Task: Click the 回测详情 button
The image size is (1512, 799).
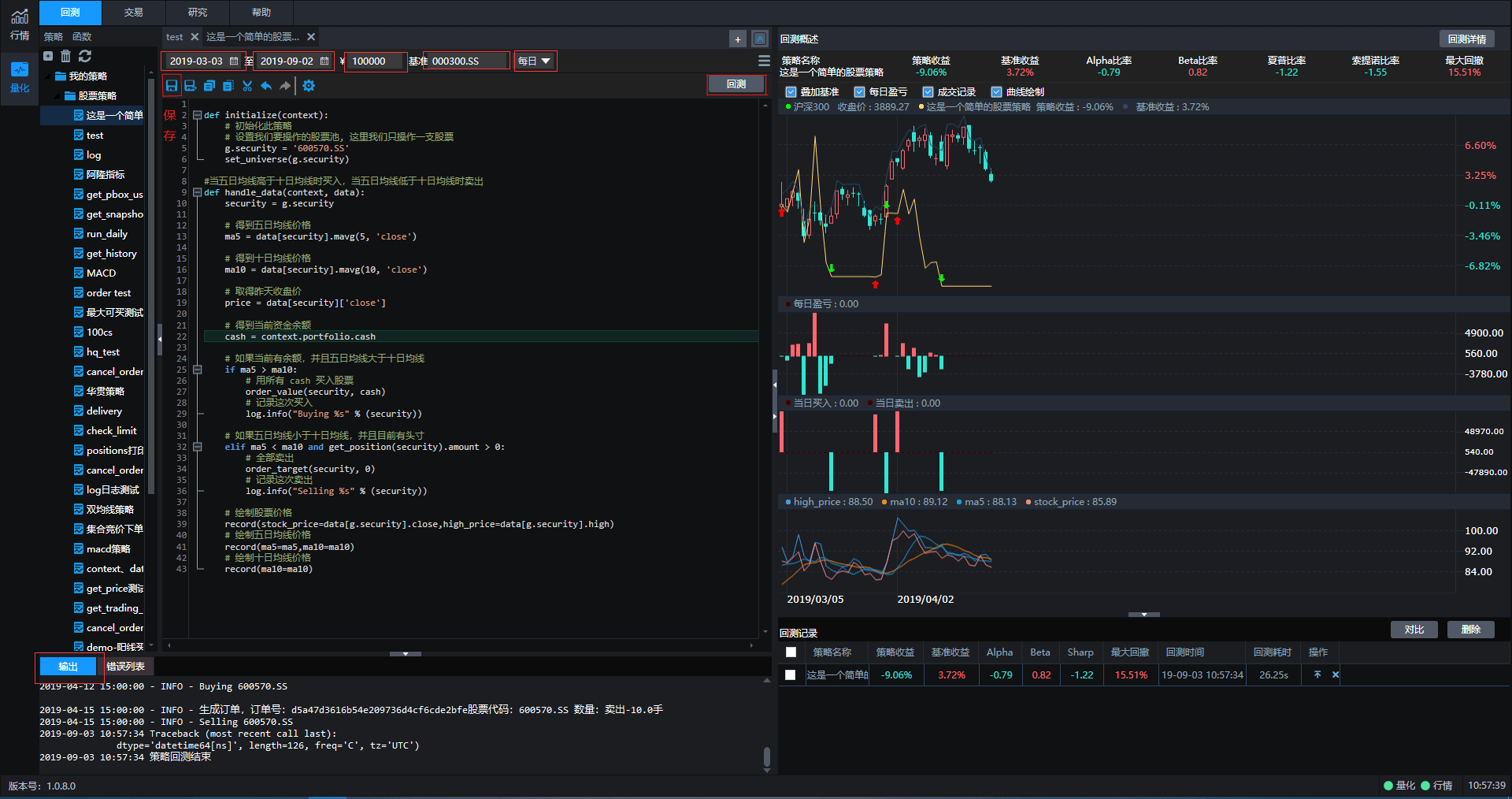Action: pyautogui.click(x=1466, y=39)
